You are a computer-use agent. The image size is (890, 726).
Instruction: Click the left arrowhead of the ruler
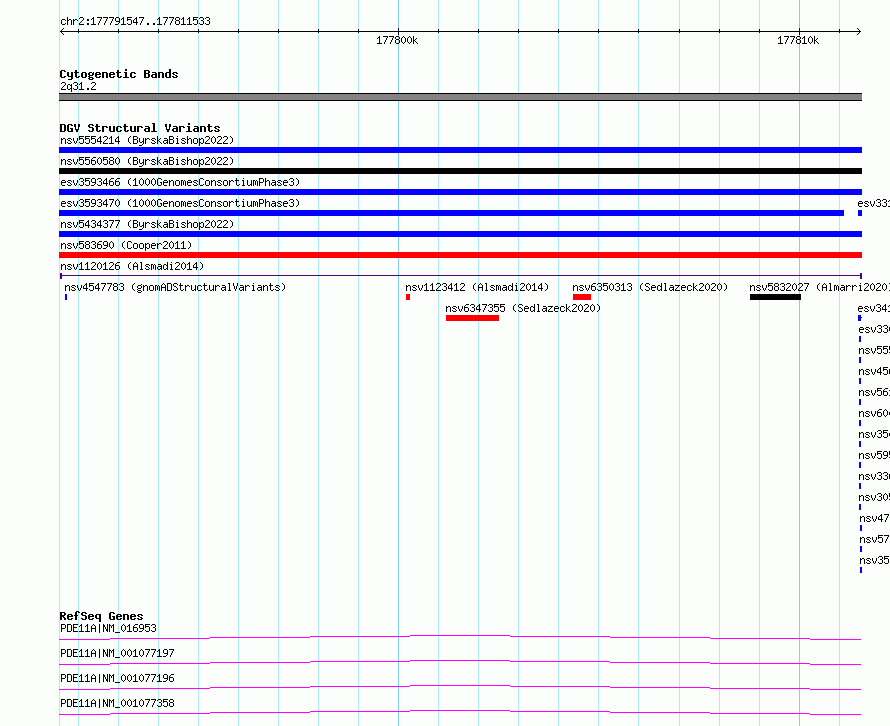pyautogui.click(x=62, y=32)
